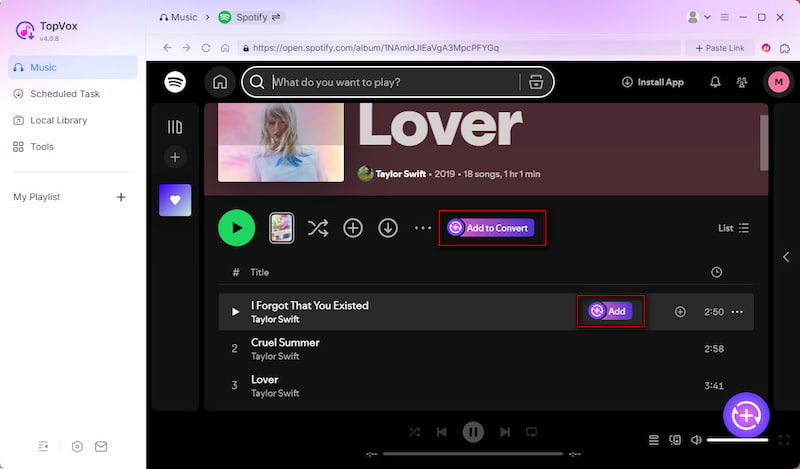The image size is (800, 469).
Task: Open more options for the album
Action: point(423,228)
